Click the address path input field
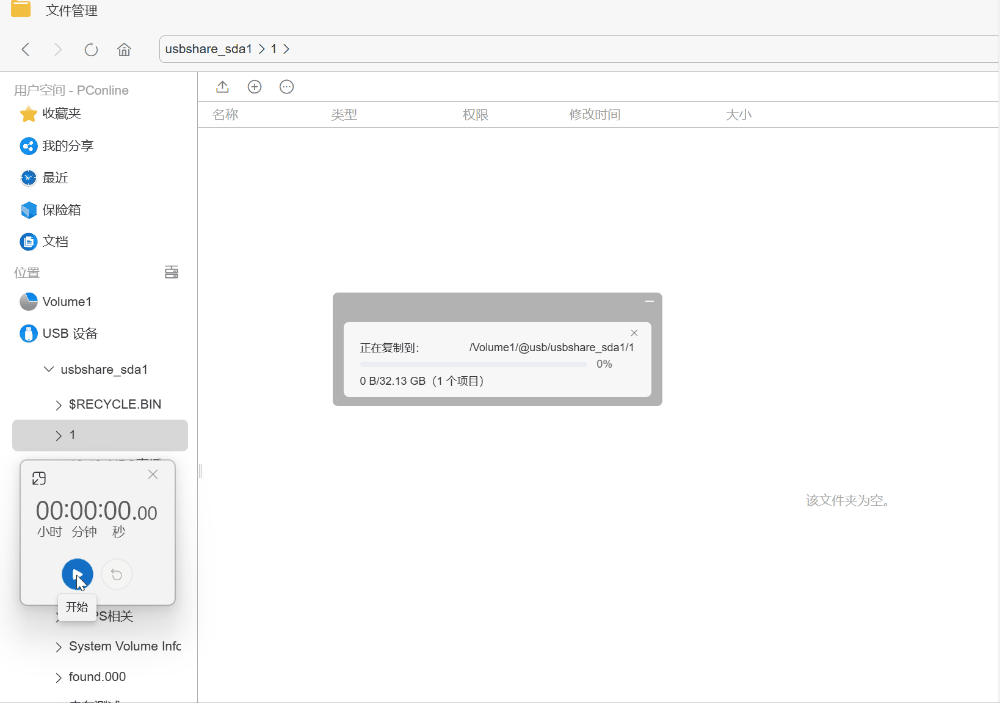1000x703 pixels. (600, 49)
